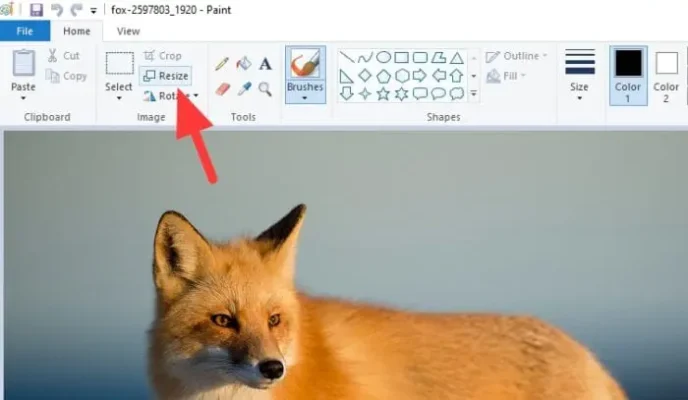This screenshot has height=400, width=688.
Task: Choose the five-point star shape
Action: point(383,93)
